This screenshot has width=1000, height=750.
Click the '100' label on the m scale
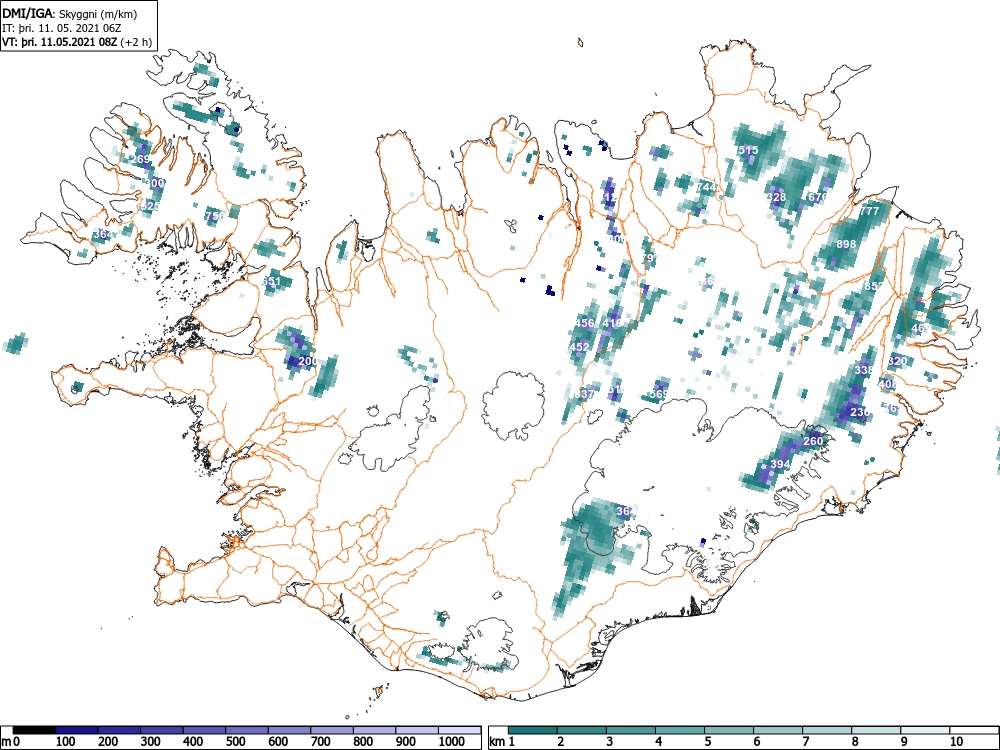click(x=65, y=742)
